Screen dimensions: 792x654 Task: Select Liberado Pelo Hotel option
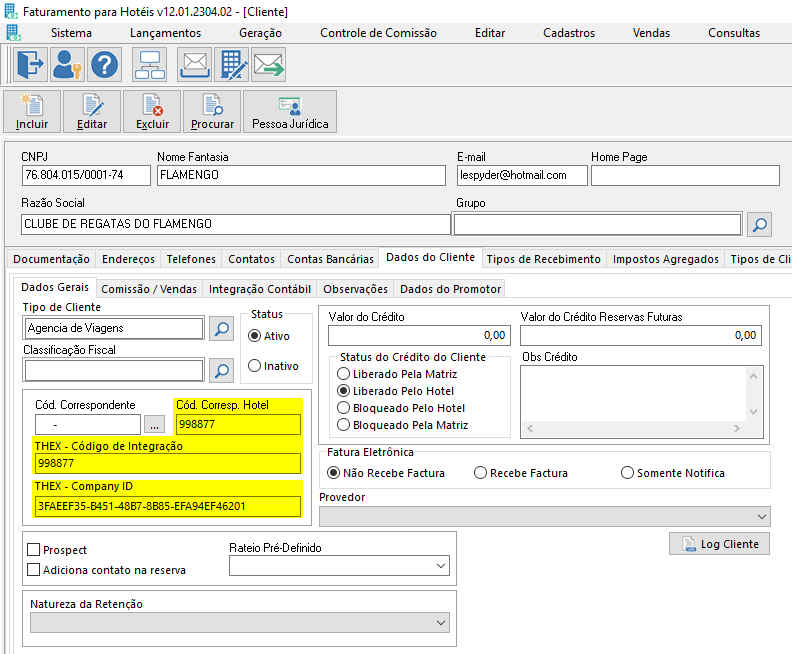coord(343,391)
